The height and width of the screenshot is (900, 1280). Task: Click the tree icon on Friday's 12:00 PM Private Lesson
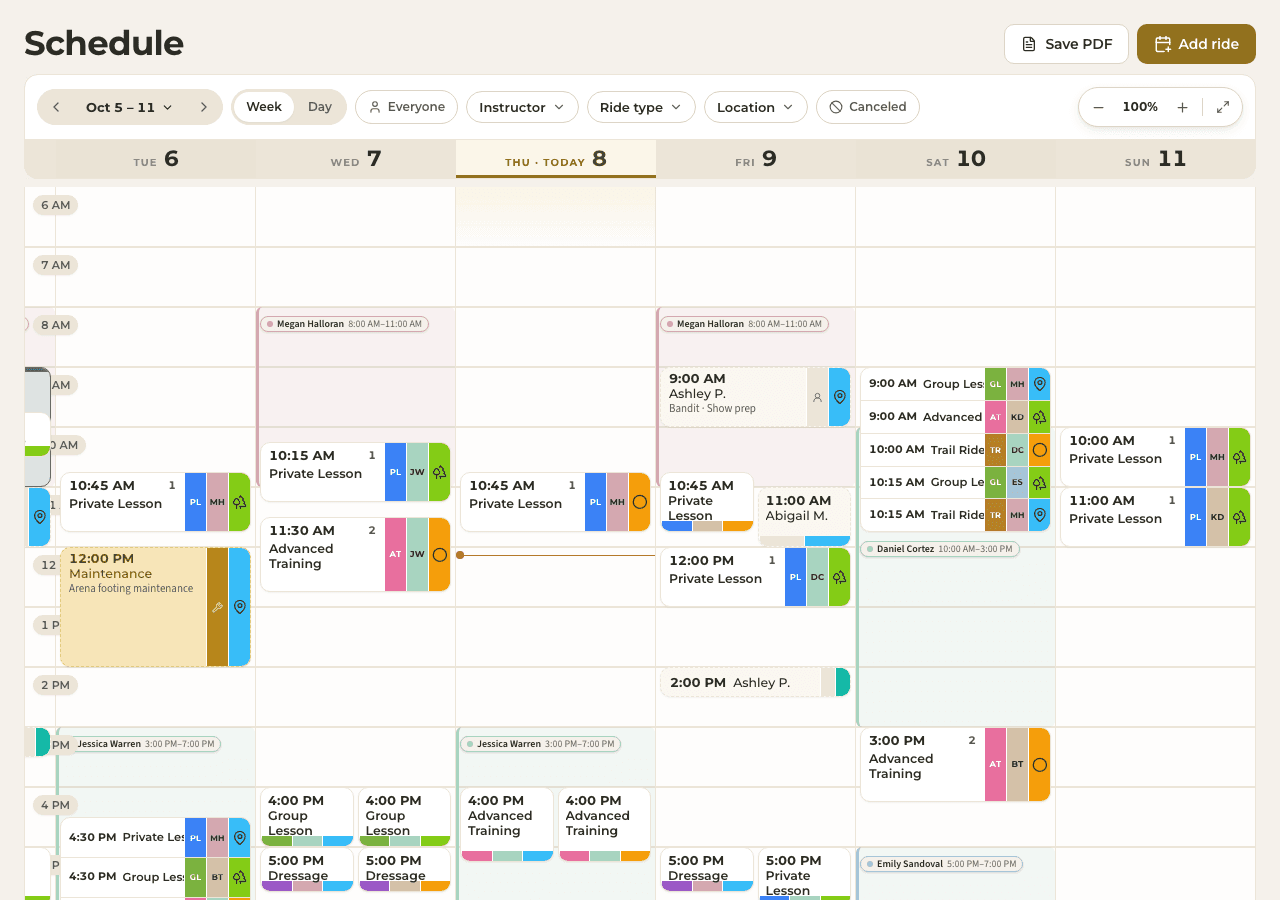pos(840,577)
